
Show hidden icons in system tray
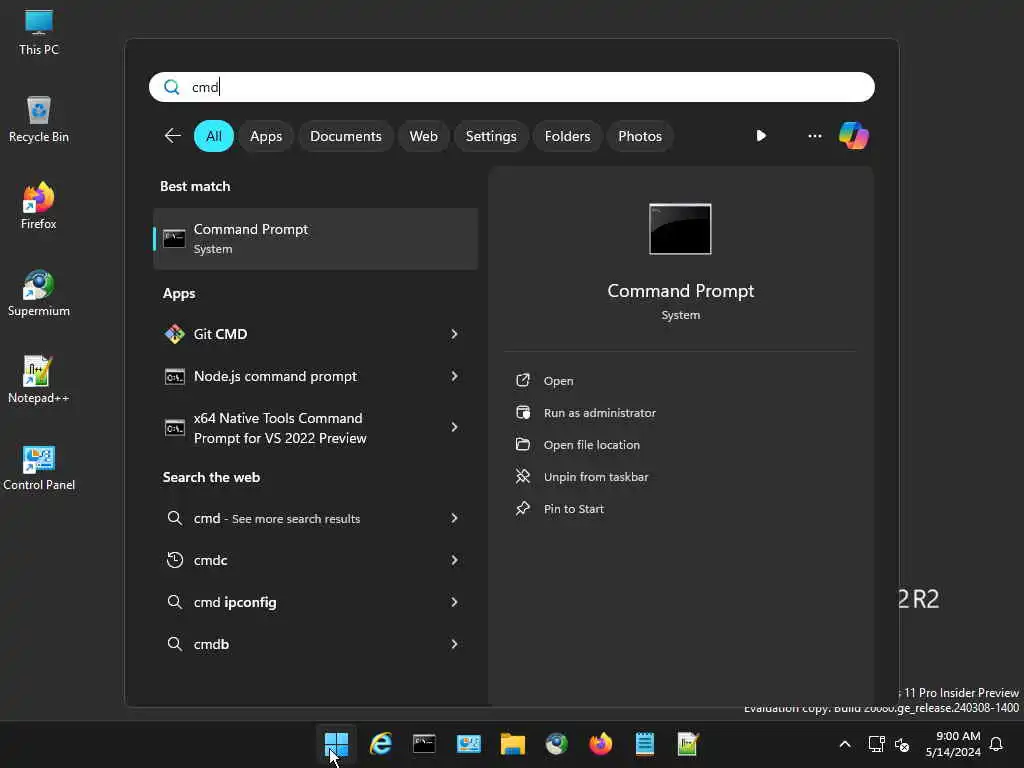point(844,744)
